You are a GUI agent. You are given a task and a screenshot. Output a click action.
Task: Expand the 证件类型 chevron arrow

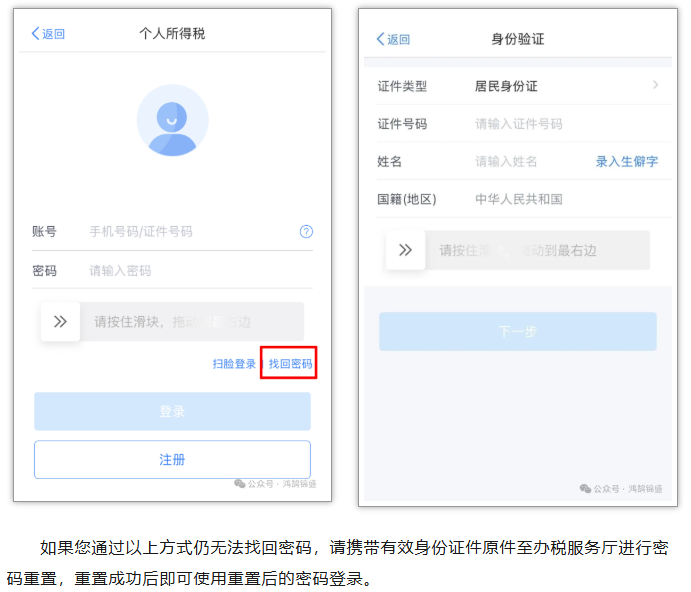[655, 85]
